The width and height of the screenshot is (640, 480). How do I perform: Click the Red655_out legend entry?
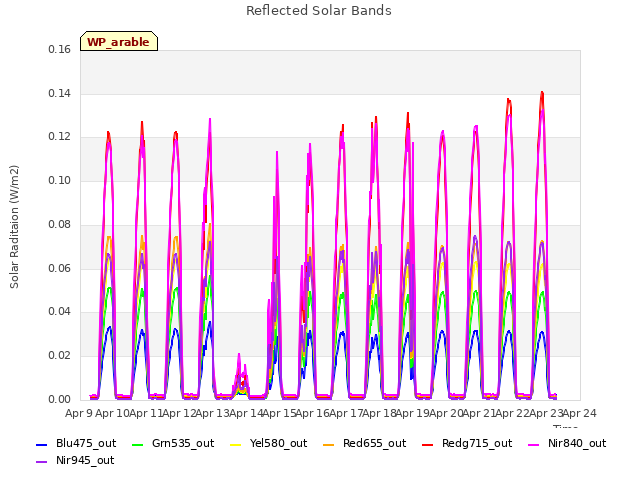click(364, 443)
